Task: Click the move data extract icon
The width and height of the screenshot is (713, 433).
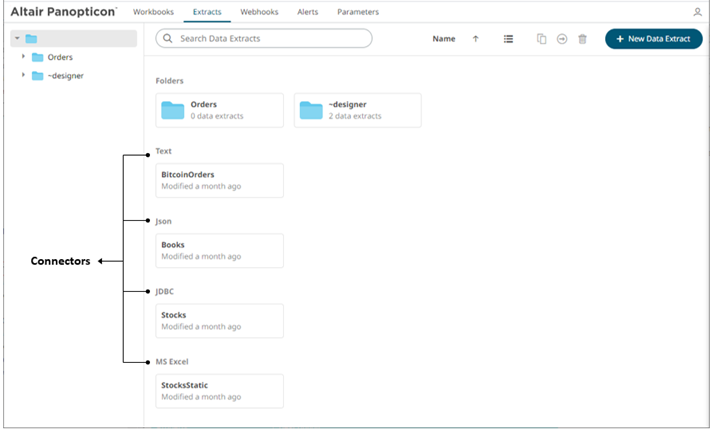Action: pos(562,39)
